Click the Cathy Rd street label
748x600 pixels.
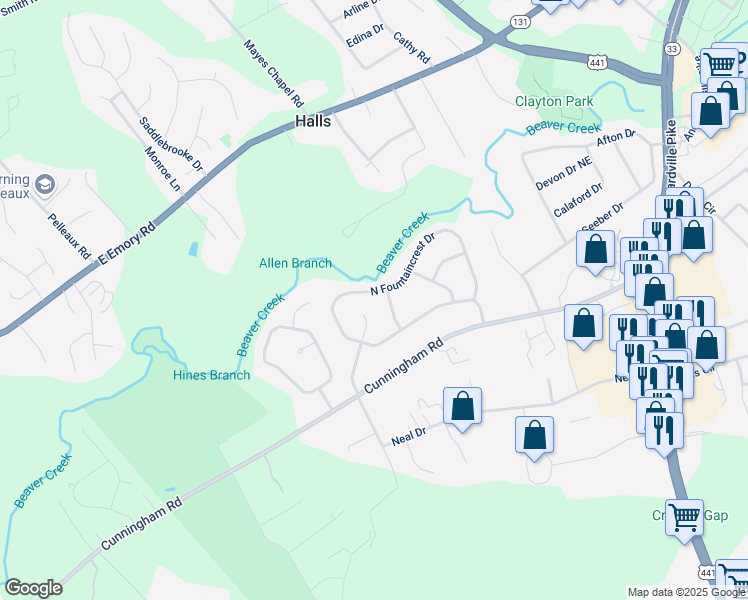[x=411, y=48]
